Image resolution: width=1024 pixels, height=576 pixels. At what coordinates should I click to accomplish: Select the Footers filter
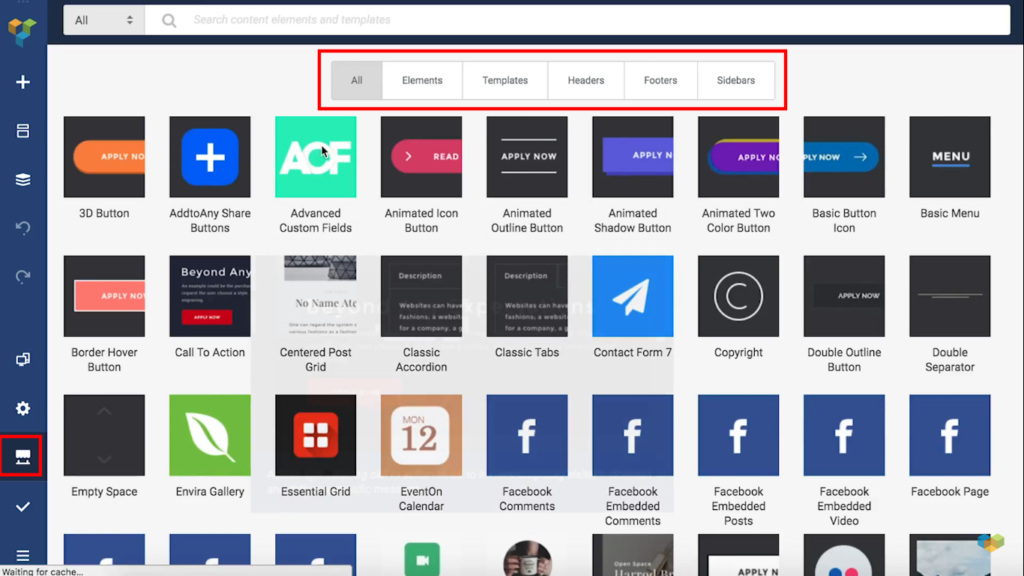click(x=661, y=80)
